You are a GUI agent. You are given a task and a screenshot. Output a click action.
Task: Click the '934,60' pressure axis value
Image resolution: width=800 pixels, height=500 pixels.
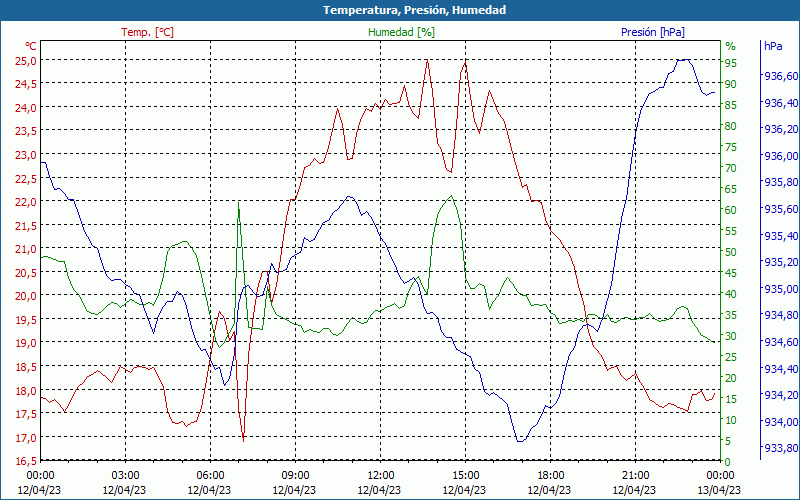pyautogui.click(x=781, y=342)
